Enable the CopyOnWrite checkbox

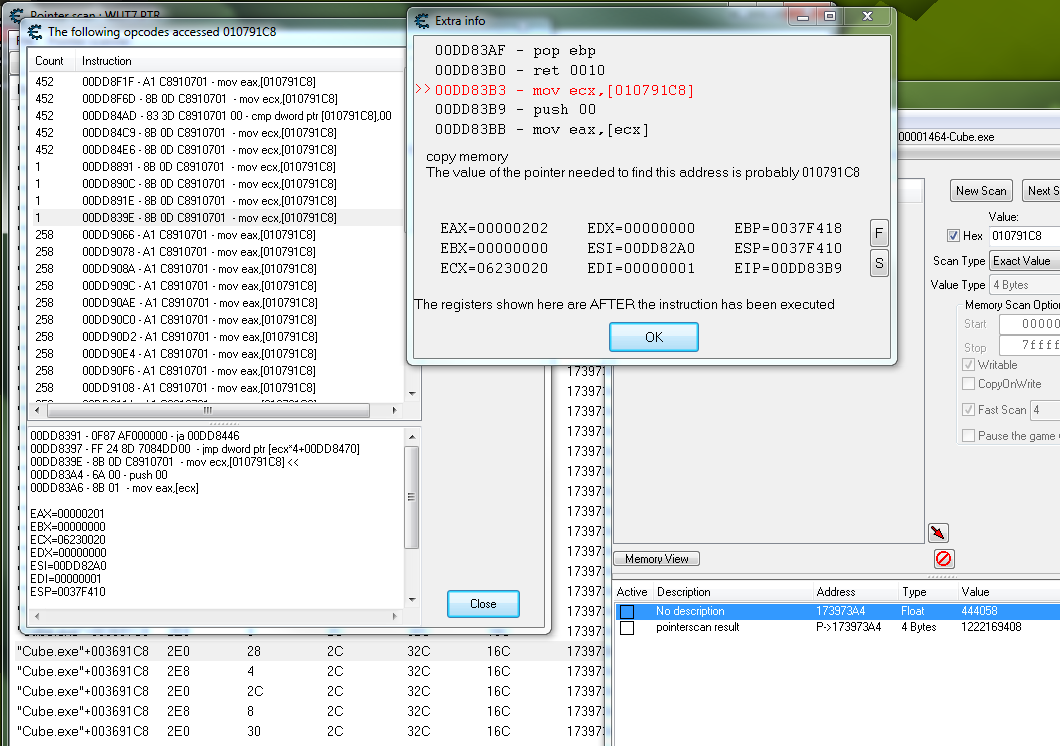pyautogui.click(x=968, y=384)
